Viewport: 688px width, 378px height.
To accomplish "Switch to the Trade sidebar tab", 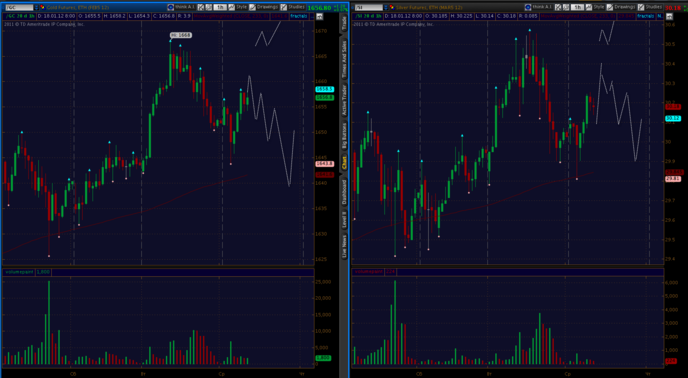I will 344,22.
